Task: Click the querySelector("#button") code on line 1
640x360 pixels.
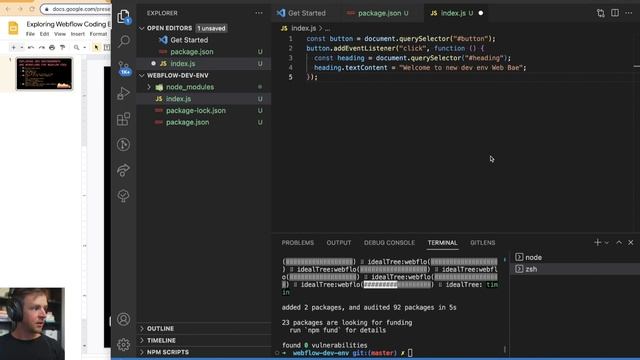Action: click(444, 39)
